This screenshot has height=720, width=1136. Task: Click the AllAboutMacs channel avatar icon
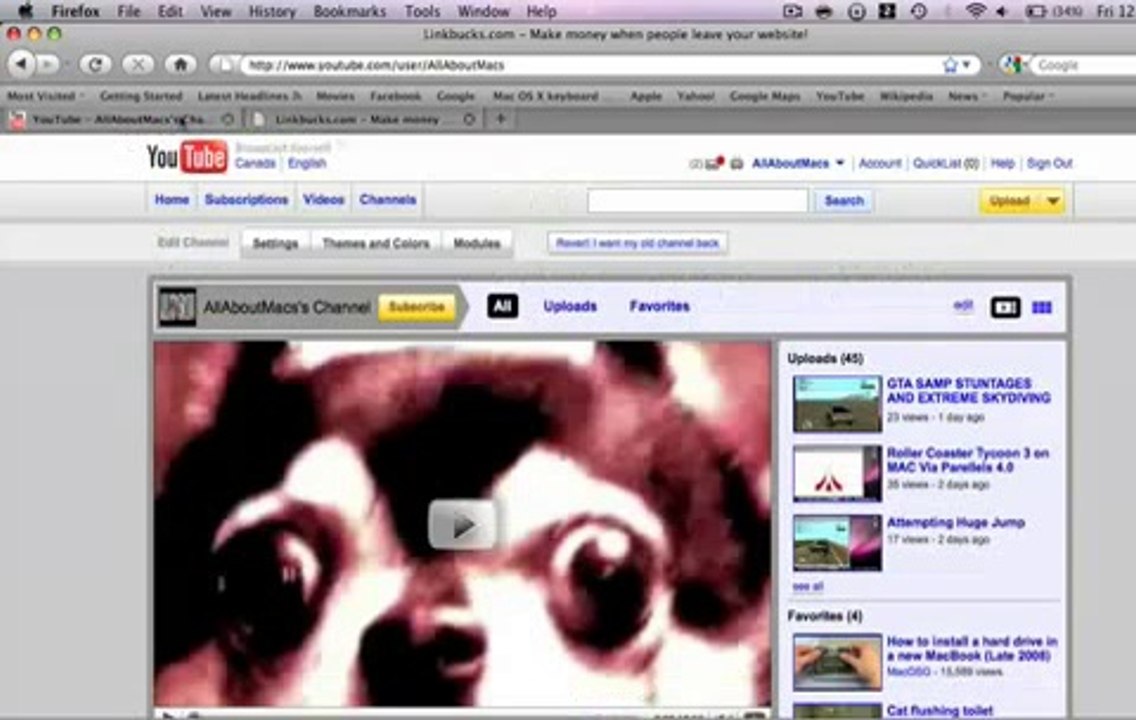[x=178, y=306]
